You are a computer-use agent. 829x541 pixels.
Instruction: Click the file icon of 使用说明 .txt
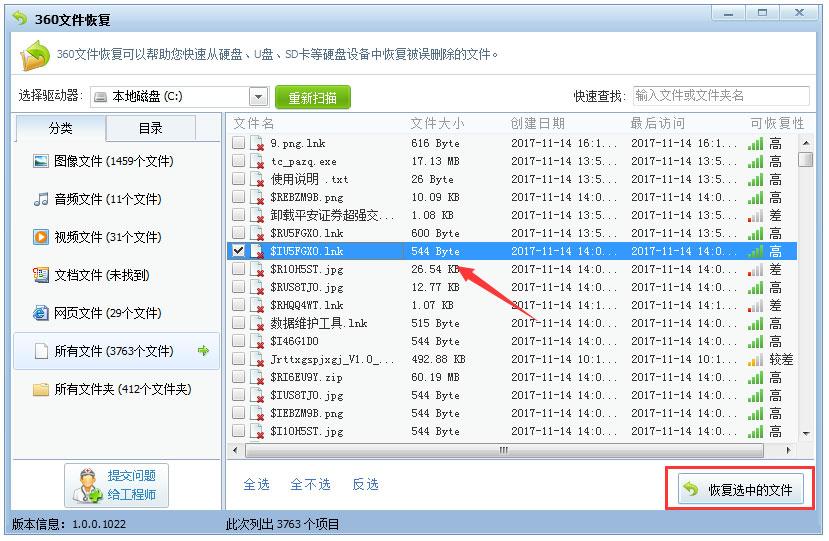coord(257,179)
